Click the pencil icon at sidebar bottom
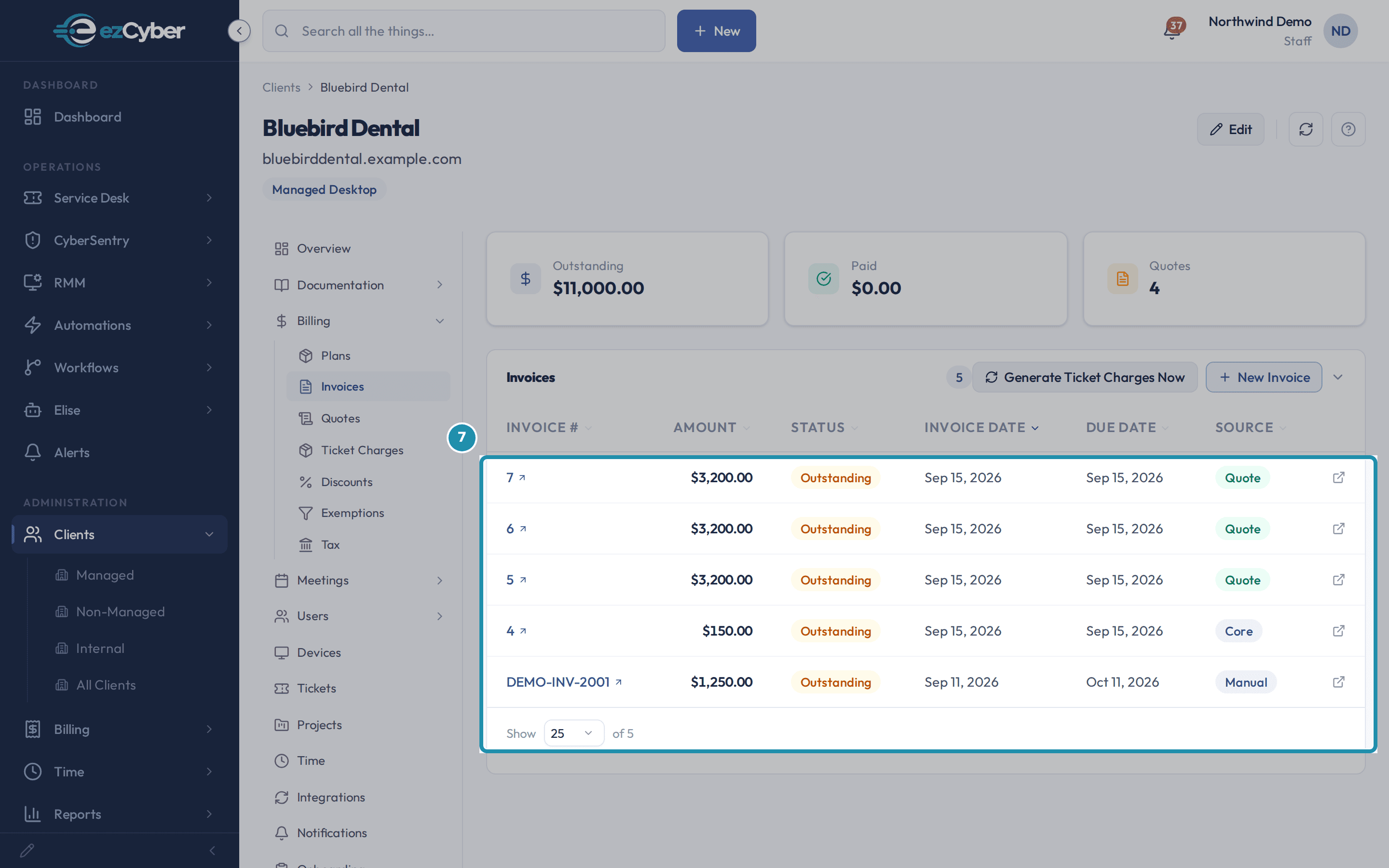Viewport: 1389px width, 868px height. (27, 850)
